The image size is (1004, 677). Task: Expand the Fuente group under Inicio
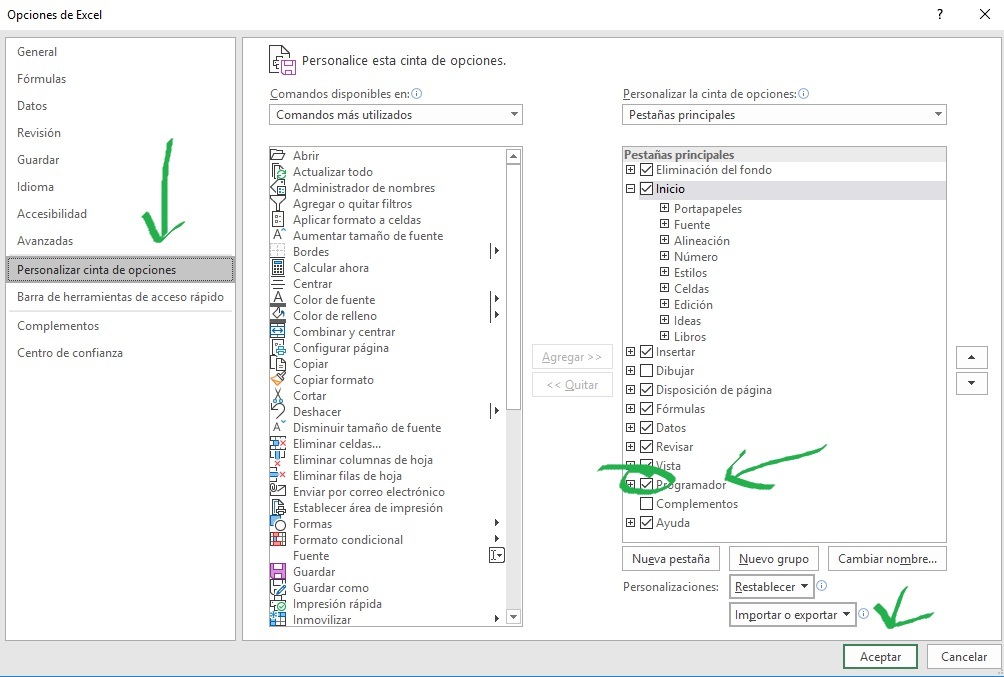(665, 224)
